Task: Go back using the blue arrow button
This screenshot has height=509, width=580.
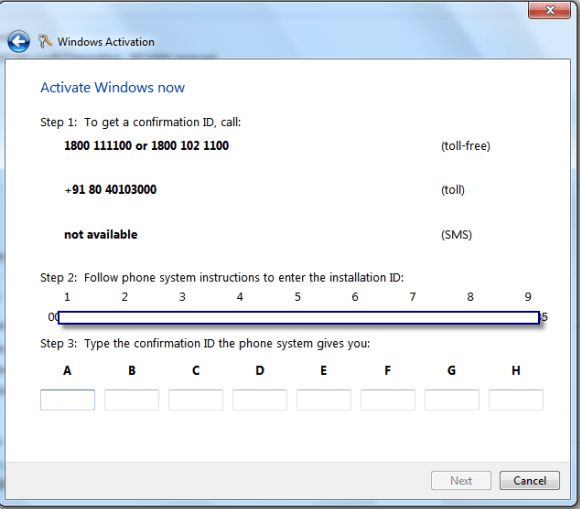Action: coord(18,41)
